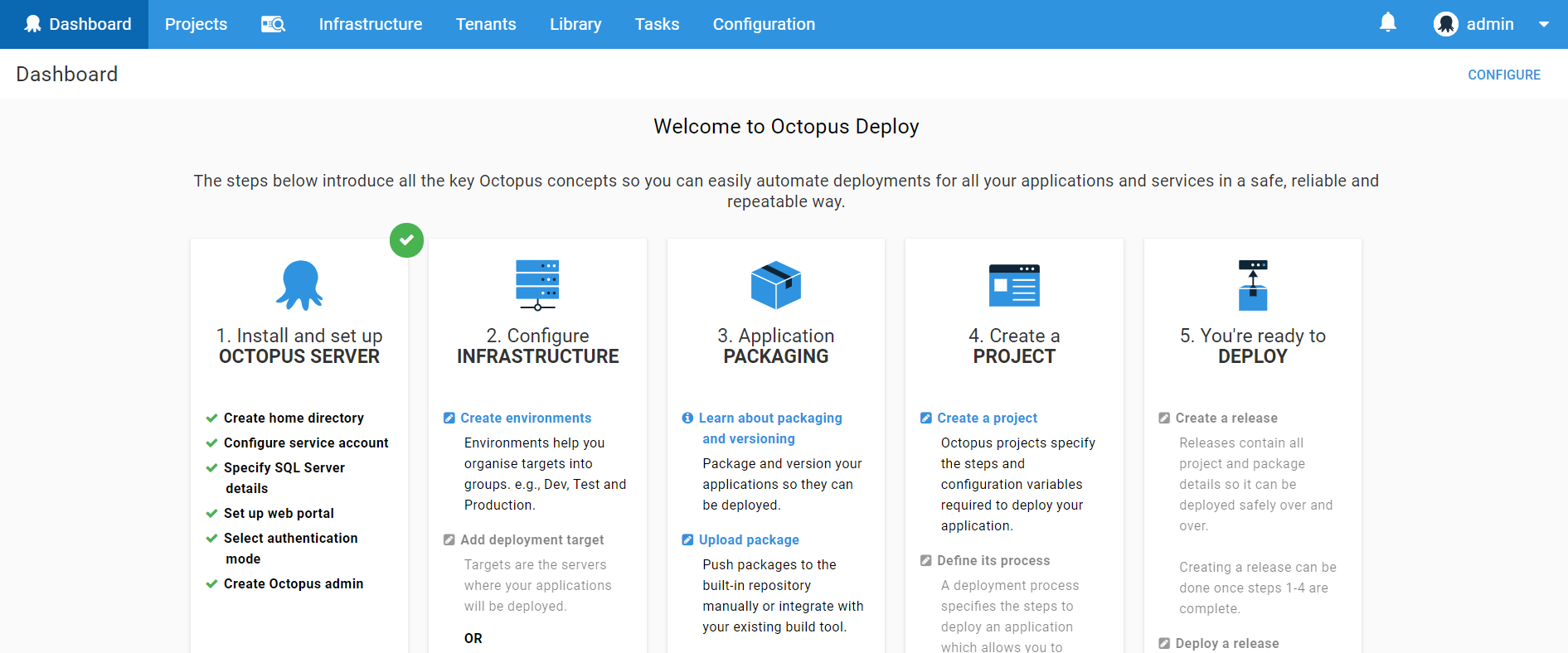Go to the Tenants section
This screenshot has height=653, width=1568.
coord(486,24)
